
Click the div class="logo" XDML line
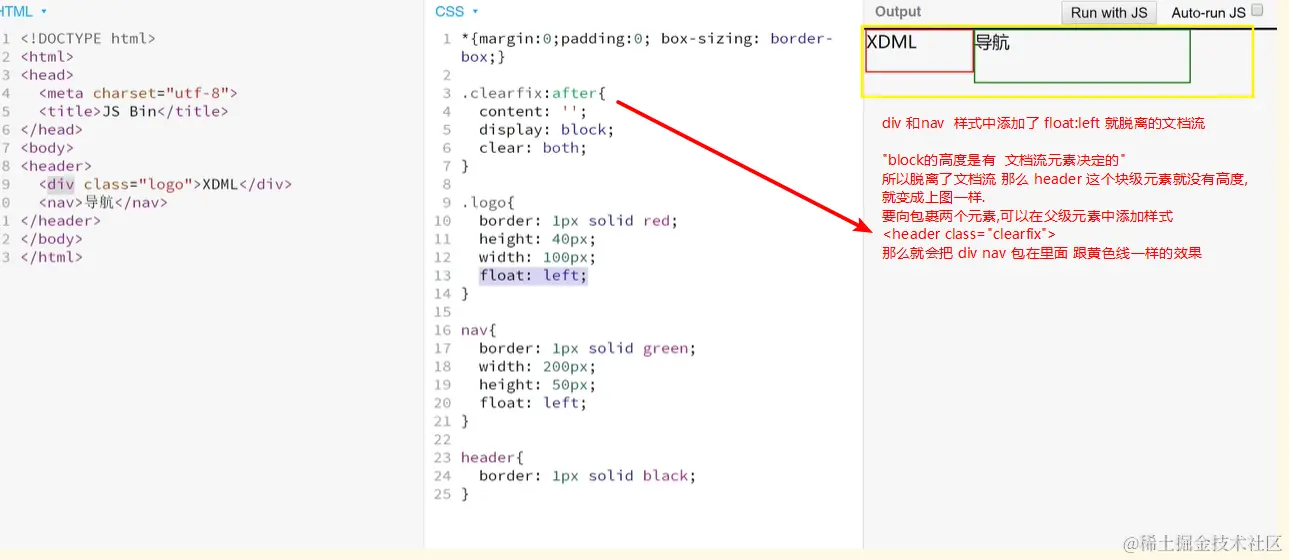(x=165, y=184)
